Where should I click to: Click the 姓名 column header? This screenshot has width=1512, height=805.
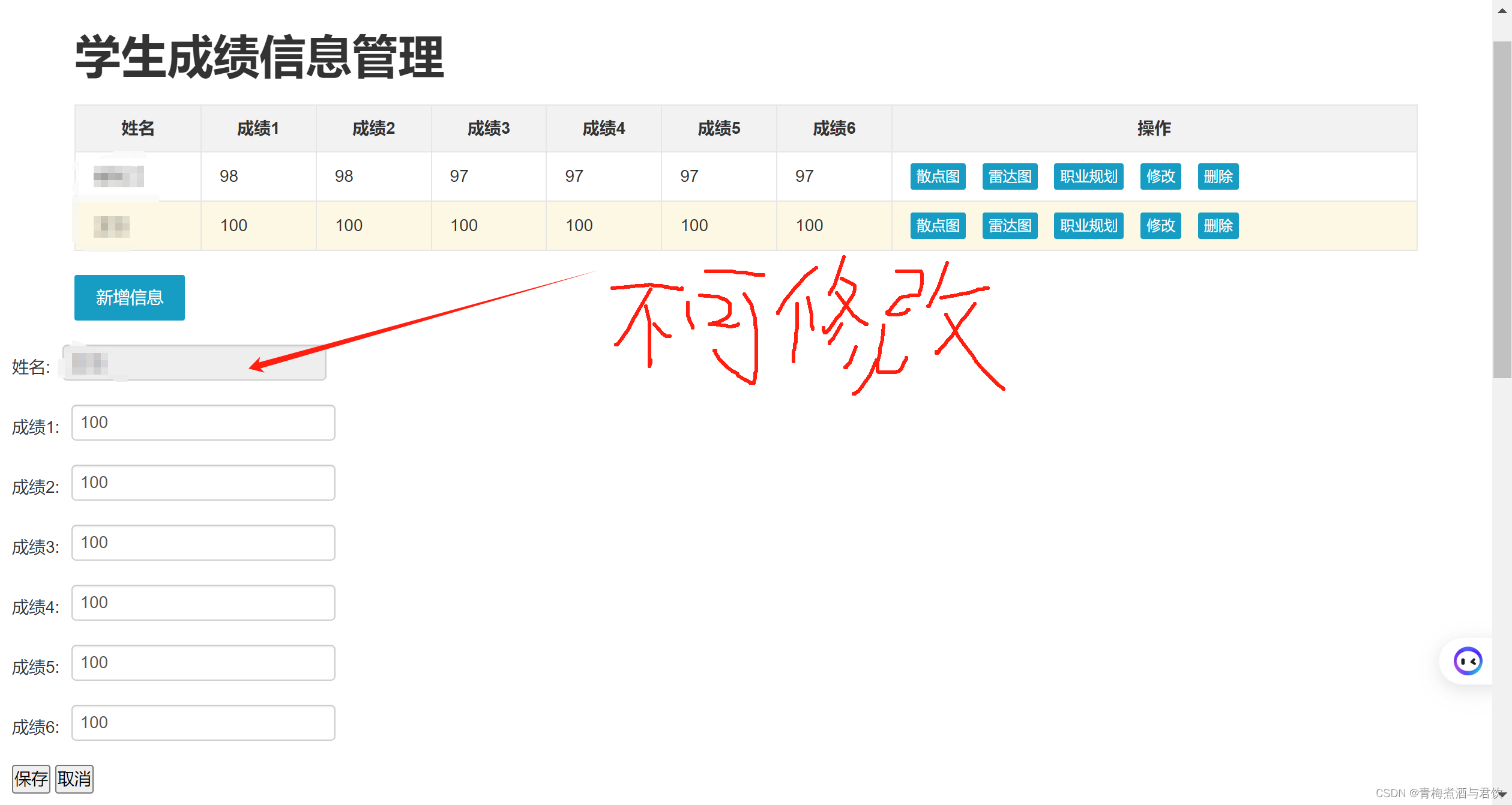click(138, 128)
